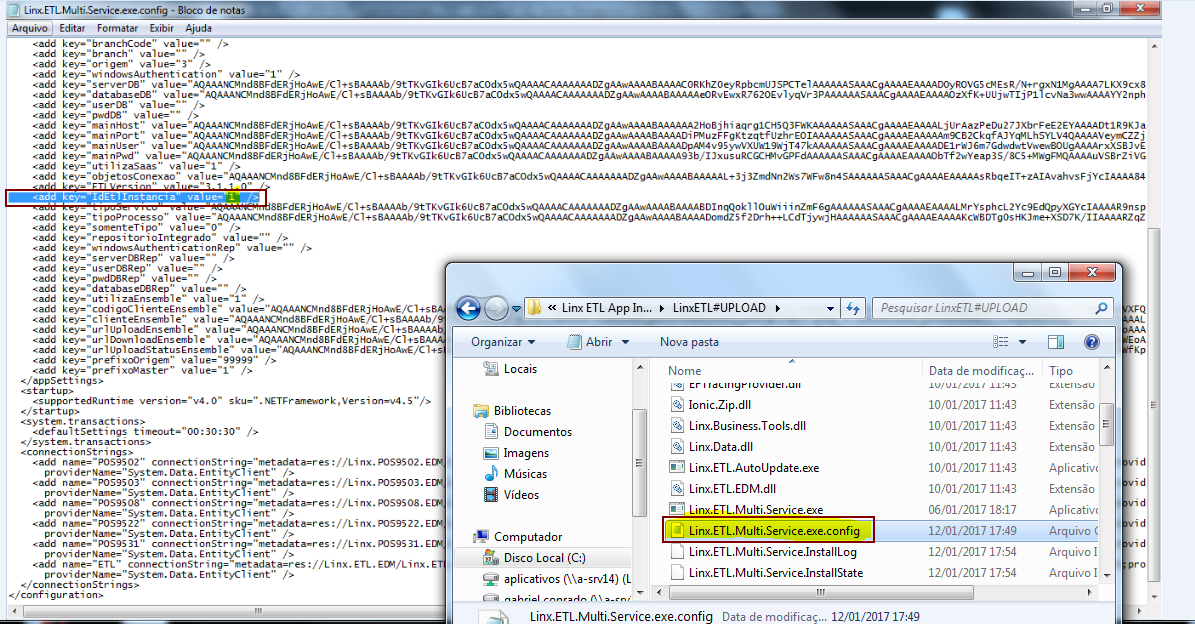1195x624 pixels.
Task: Refresh the LinxETL#UPLOAD folder view
Action: (853, 309)
